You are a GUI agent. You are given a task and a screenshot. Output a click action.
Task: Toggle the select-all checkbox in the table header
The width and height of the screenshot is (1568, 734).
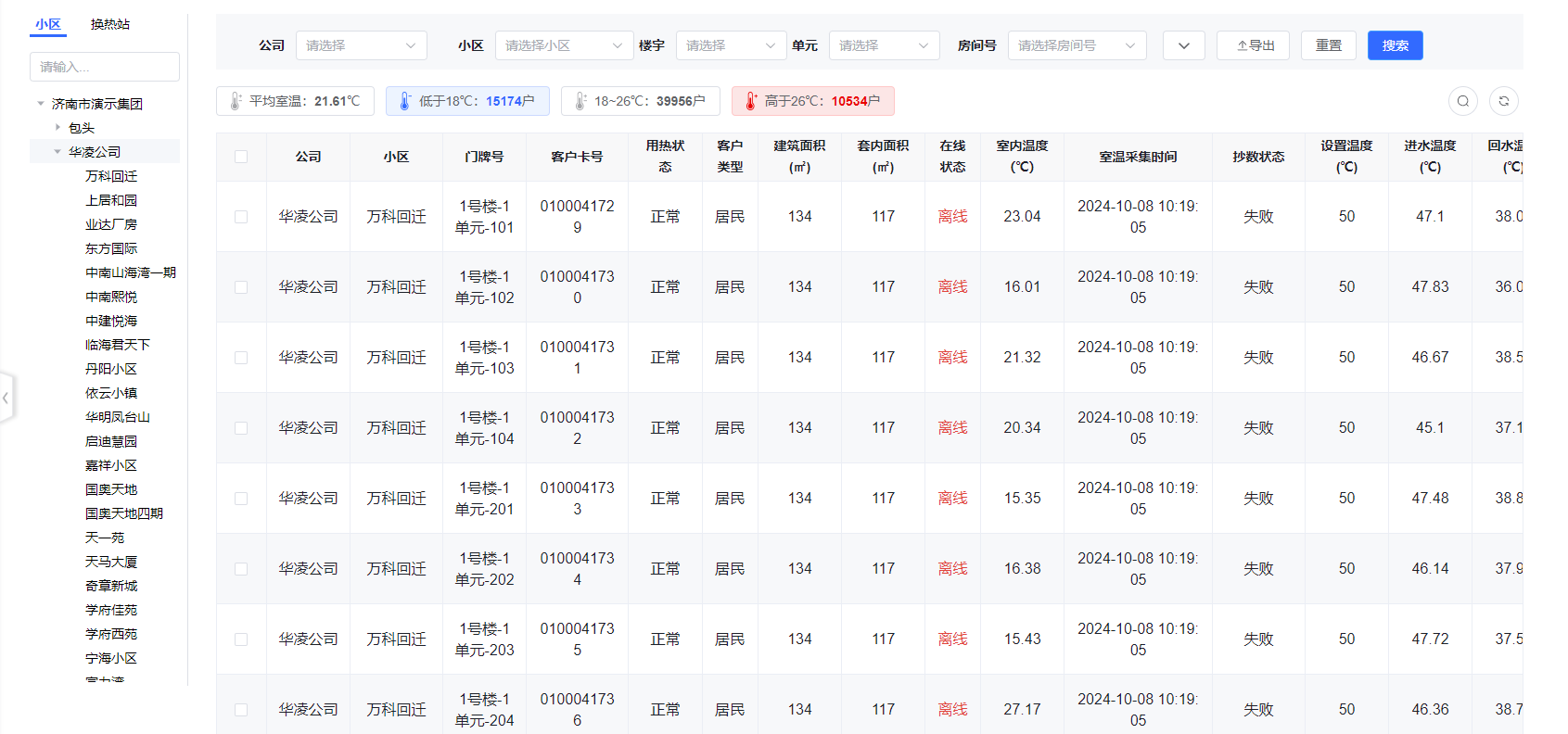241,157
